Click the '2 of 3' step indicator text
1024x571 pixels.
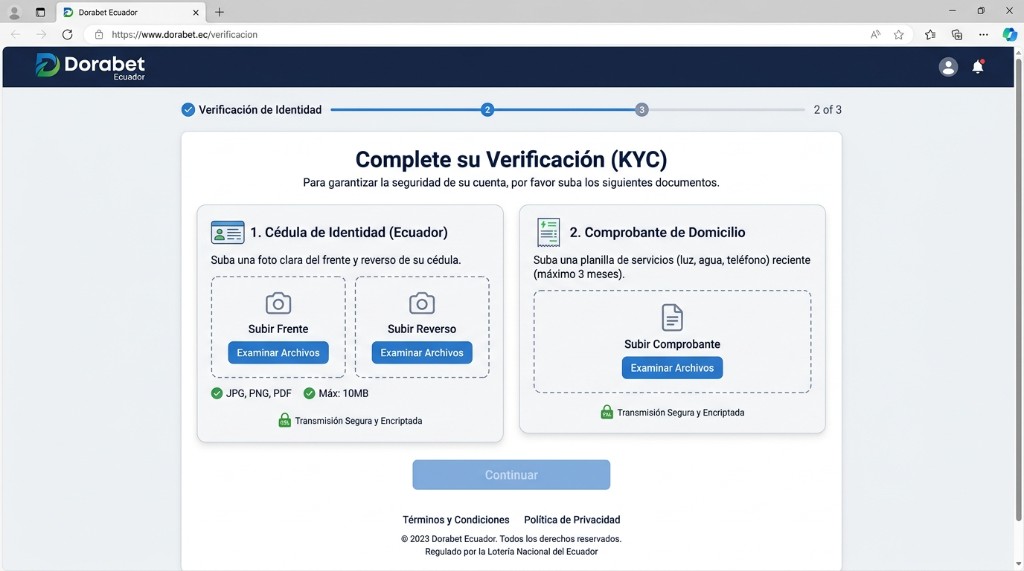tap(827, 110)
